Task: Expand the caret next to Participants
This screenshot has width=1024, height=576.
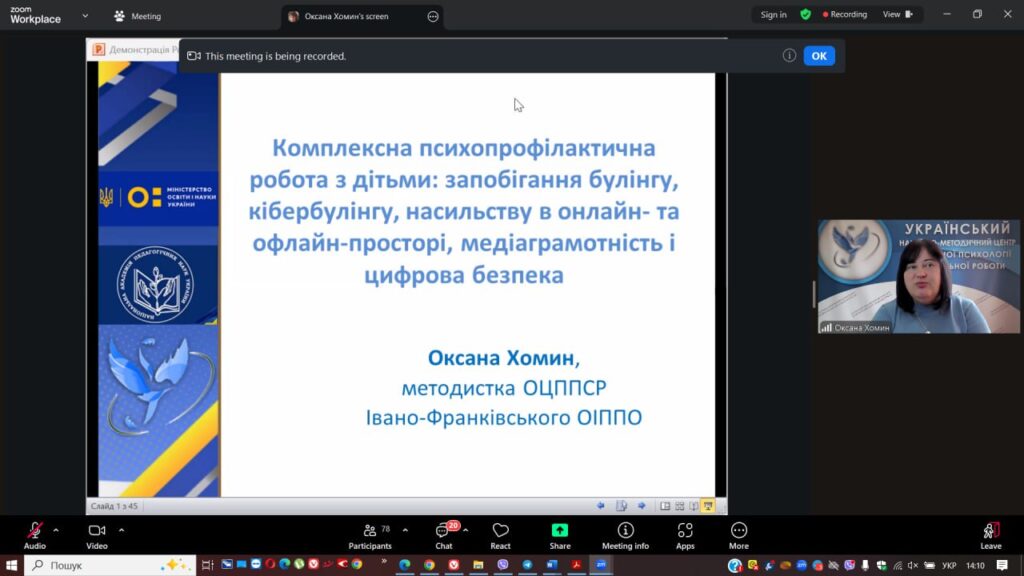Action: (x=405, y=530)
